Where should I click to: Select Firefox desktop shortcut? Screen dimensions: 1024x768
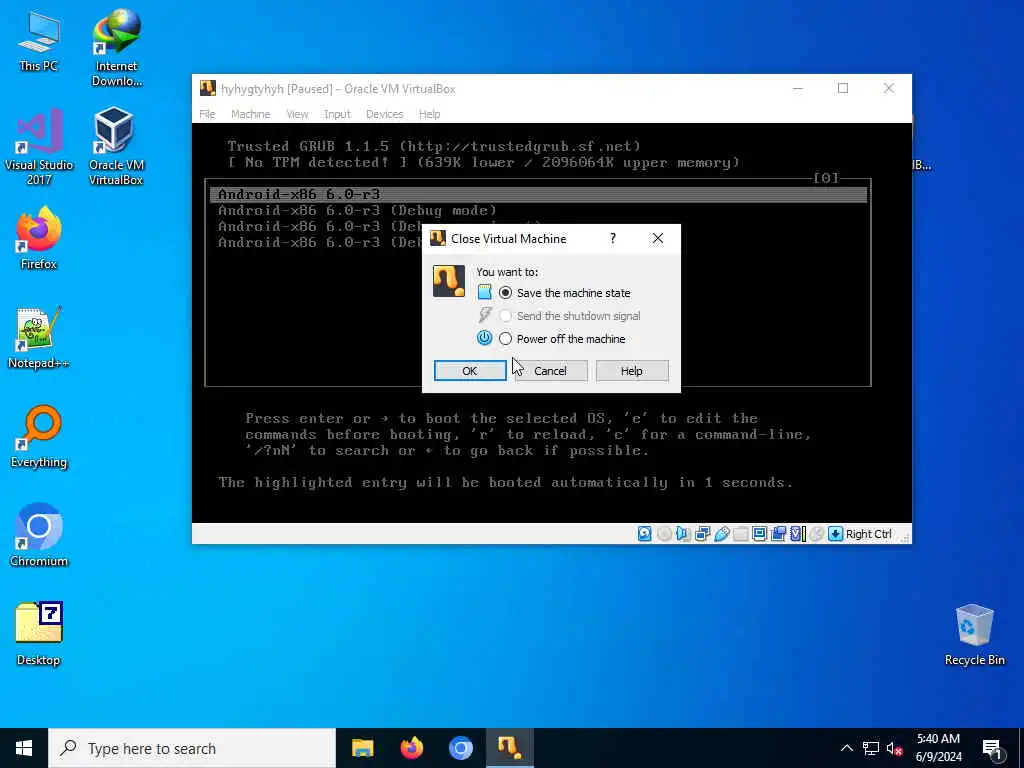[x=38, y=238]
